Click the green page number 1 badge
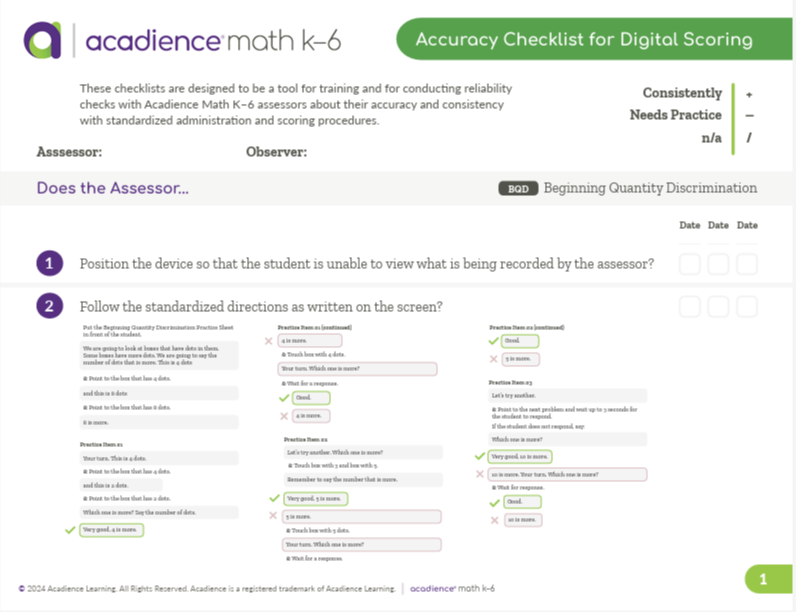This screenshot has height=613, width=797. coord(768,579)
